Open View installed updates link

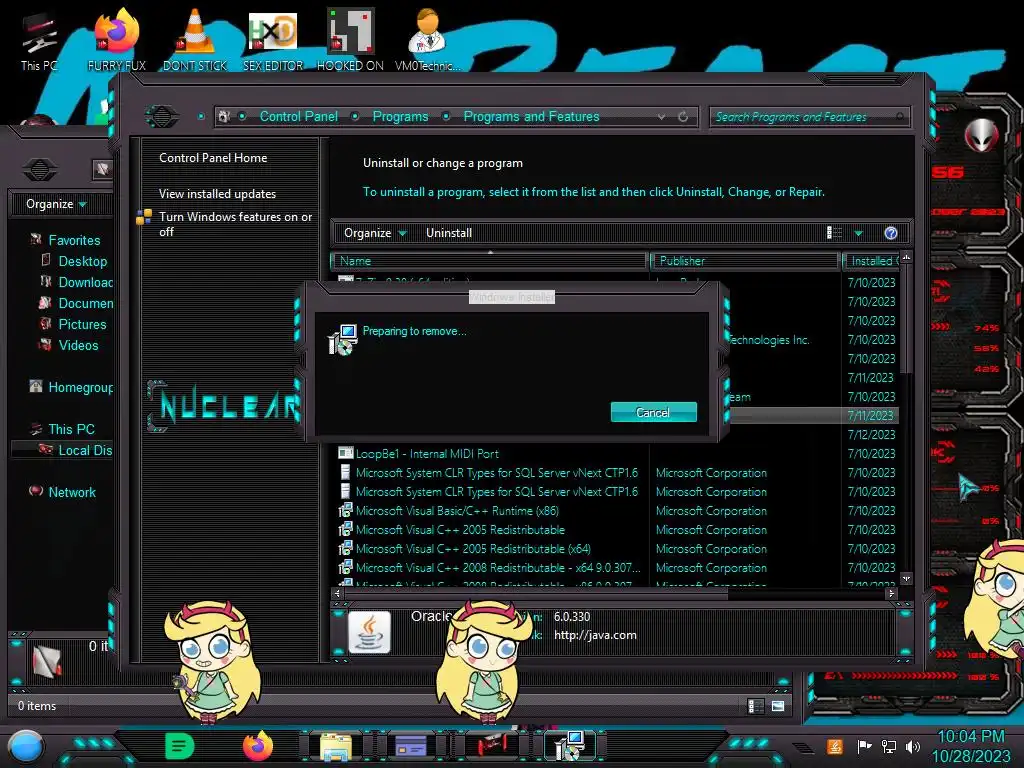217,193
